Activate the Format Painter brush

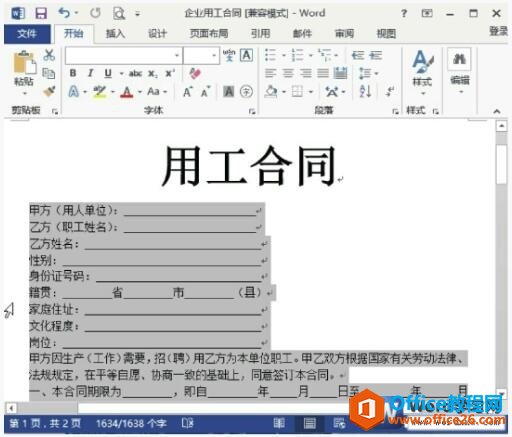point(49,91)
